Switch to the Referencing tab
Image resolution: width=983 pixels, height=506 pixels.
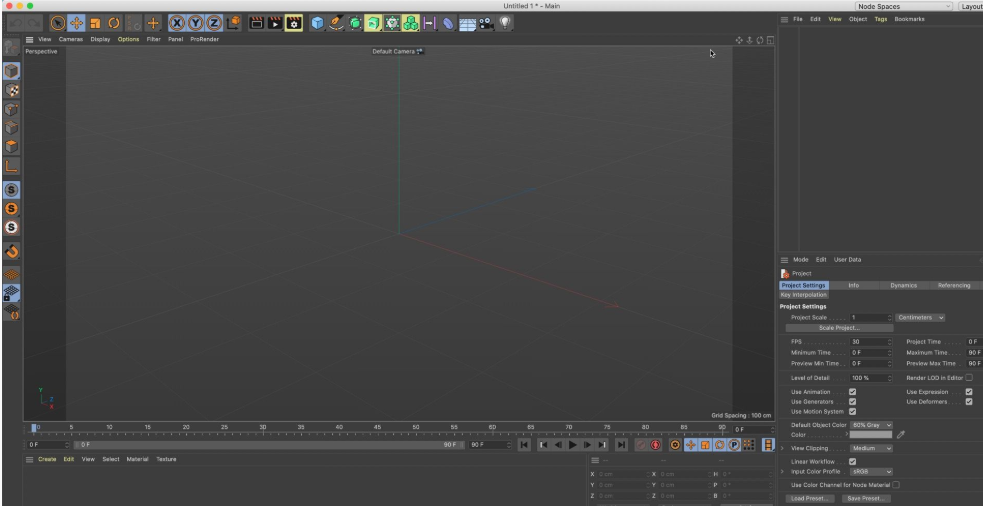(954, 285)
